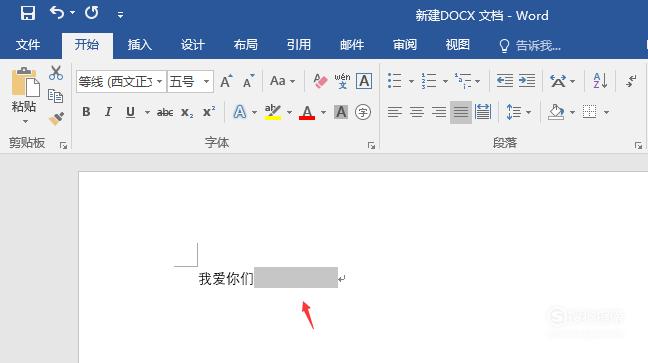Viewport: 648px width, 363px height.
Task: Toggle Underline formatting
Action: 130,112
